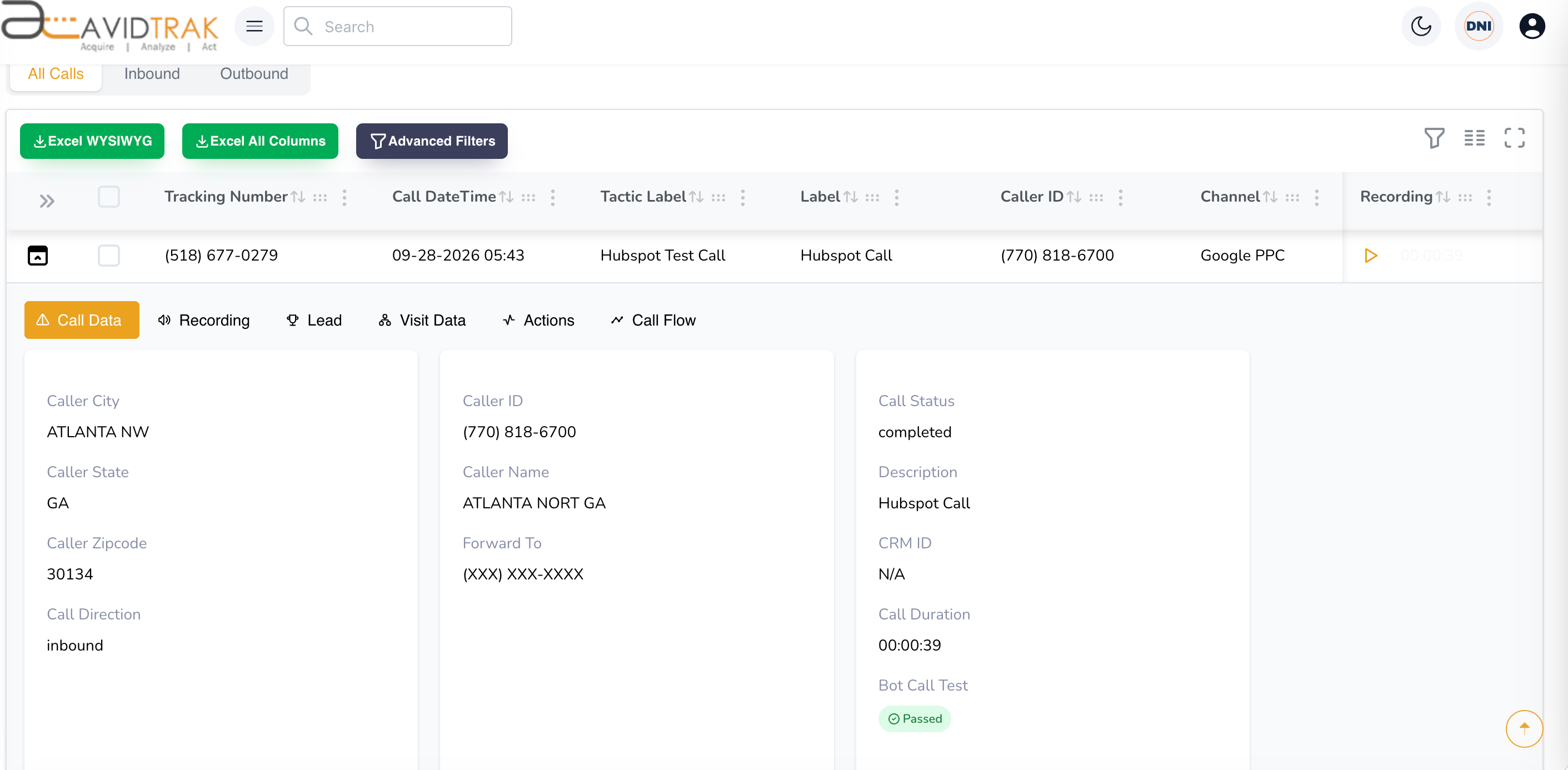Click the DNI badge icon

click(x=1479, y=26)
